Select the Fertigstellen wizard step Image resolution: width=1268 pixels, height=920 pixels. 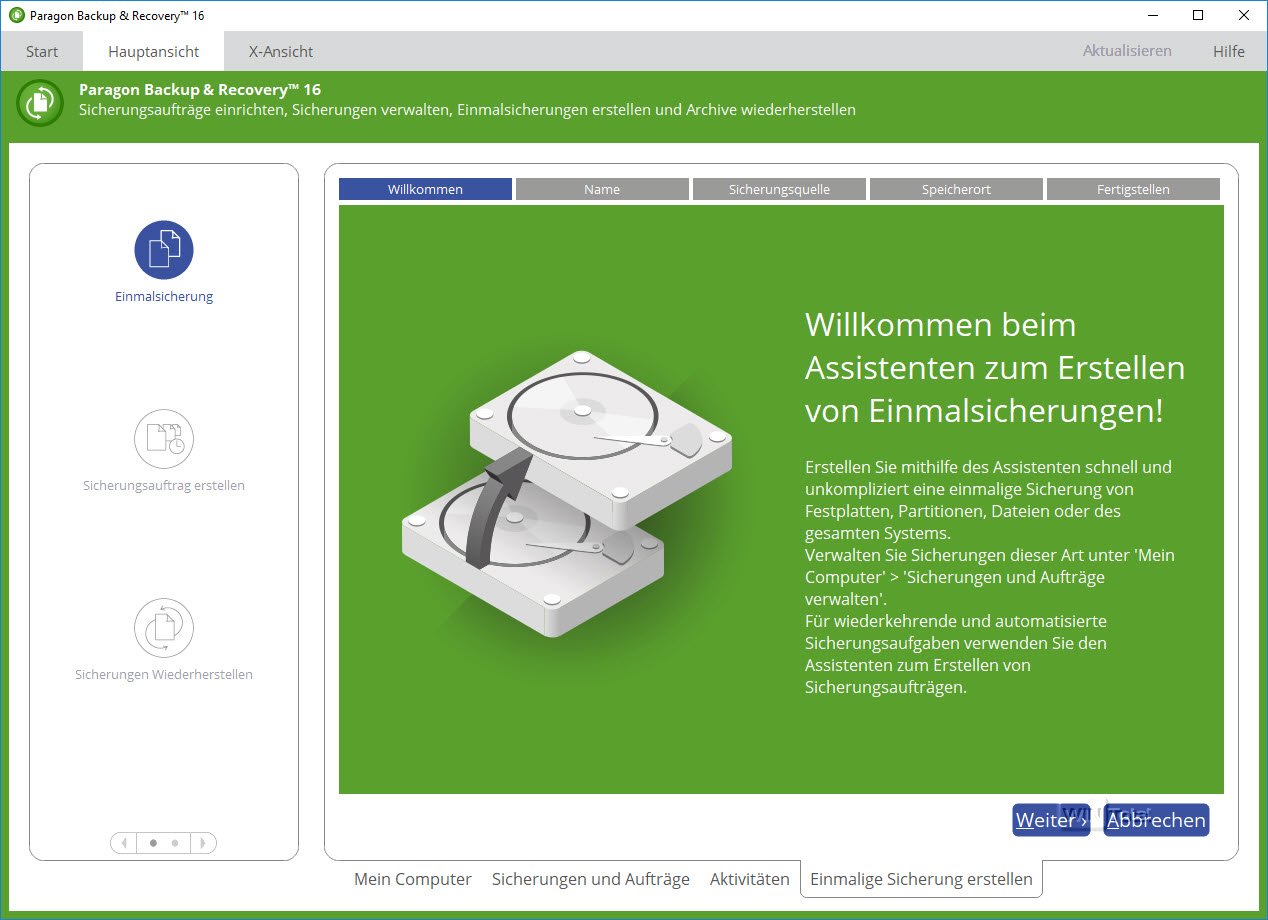coord(1133,189)
